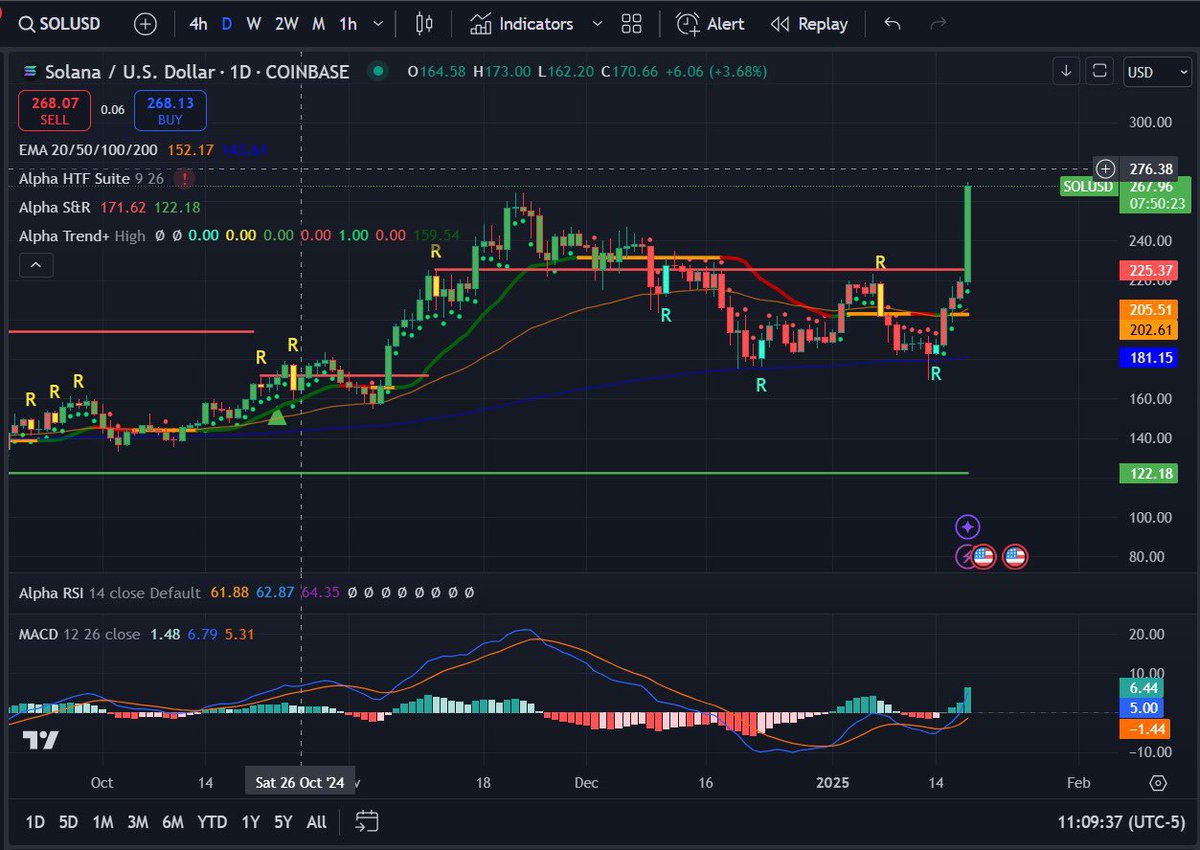Set the date range to 6M
Image resolution: width=1200 pixels, height=850 pixels.
point(173,822)
